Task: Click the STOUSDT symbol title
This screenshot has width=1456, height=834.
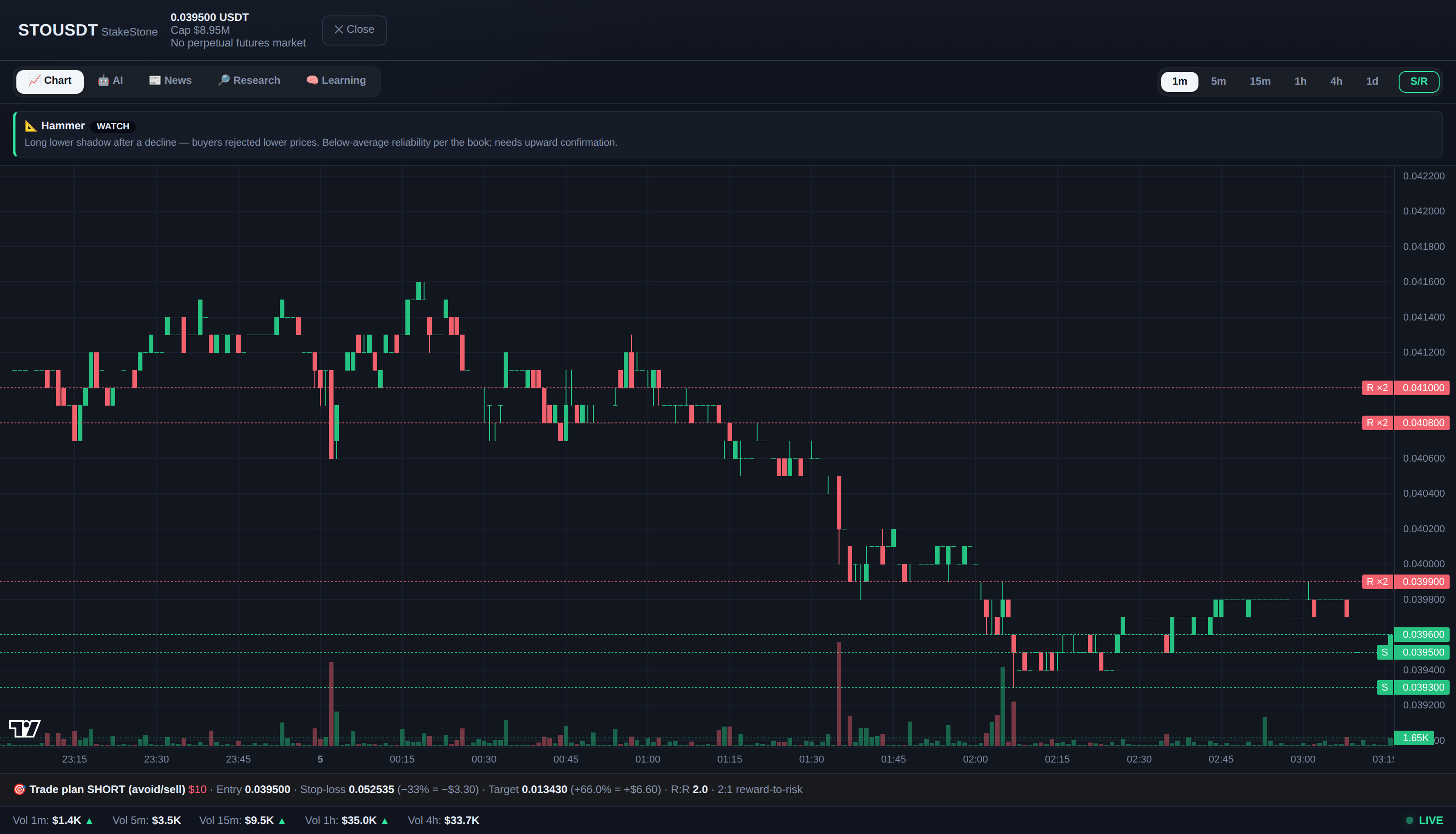Action: point(58,31)
